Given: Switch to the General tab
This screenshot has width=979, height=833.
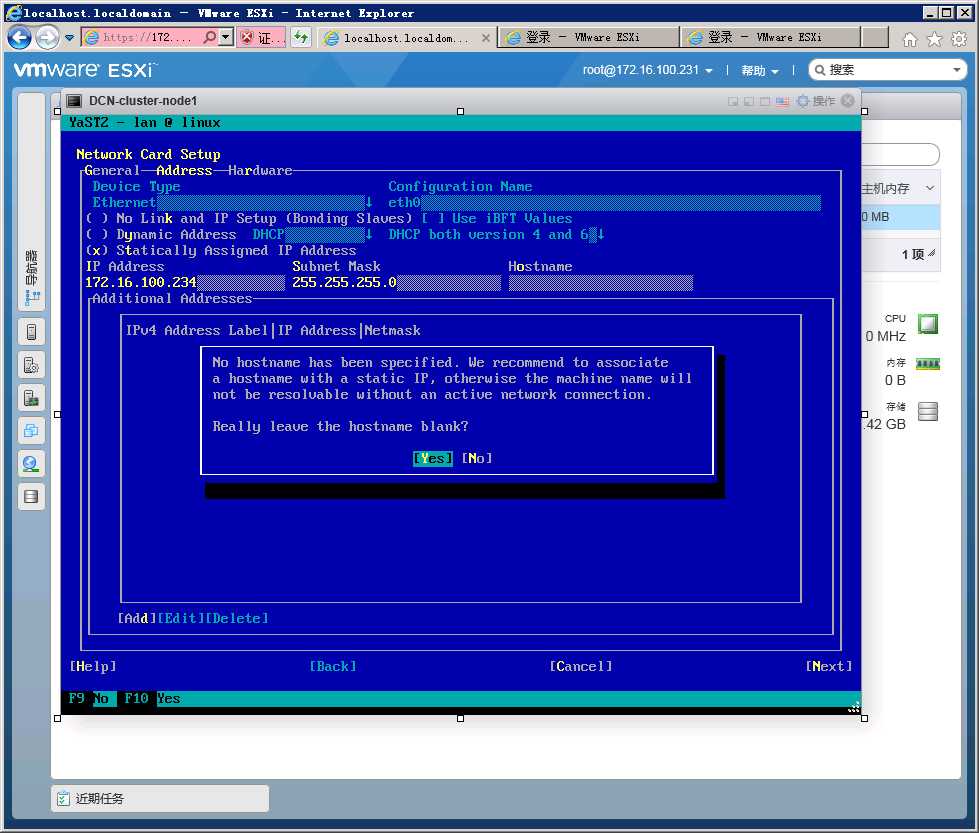Looking at the screenshot, I should coord(112,170).
